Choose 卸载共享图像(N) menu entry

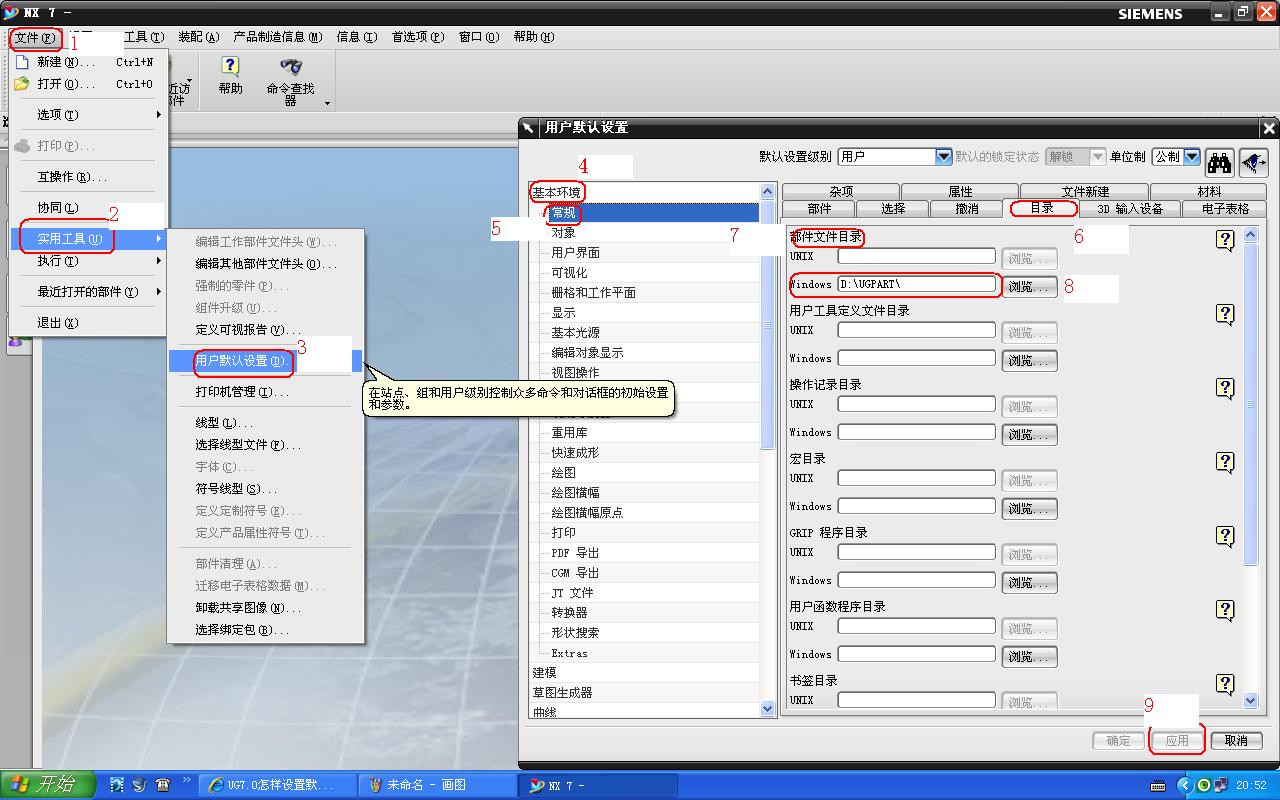(266, 608)
